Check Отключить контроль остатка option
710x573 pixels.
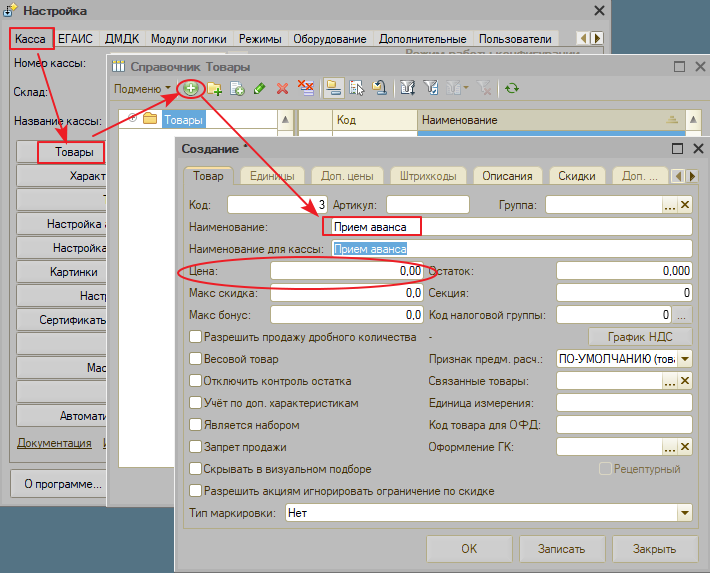point(195,381)
